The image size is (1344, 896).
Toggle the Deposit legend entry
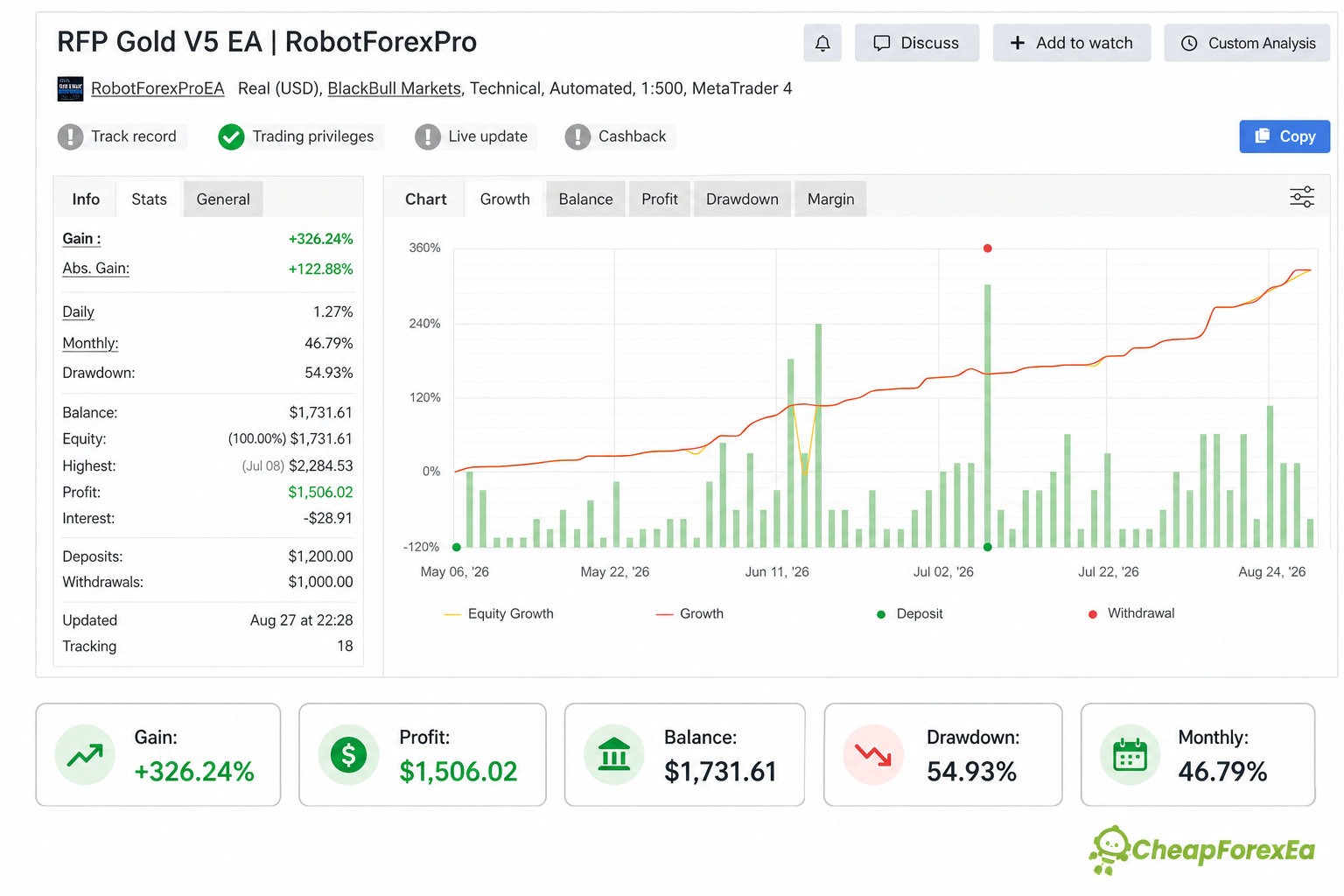tap(910, 613)
